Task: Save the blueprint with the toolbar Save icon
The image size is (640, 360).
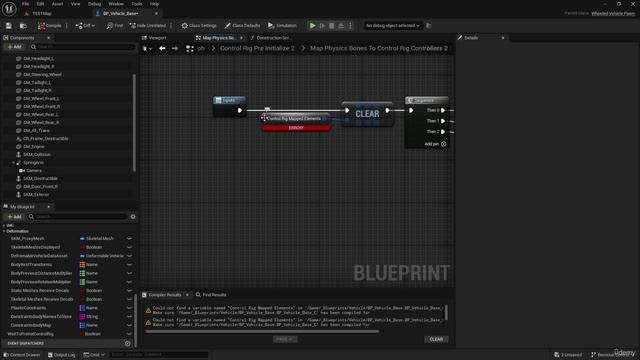Action: (x=9, y=26)
